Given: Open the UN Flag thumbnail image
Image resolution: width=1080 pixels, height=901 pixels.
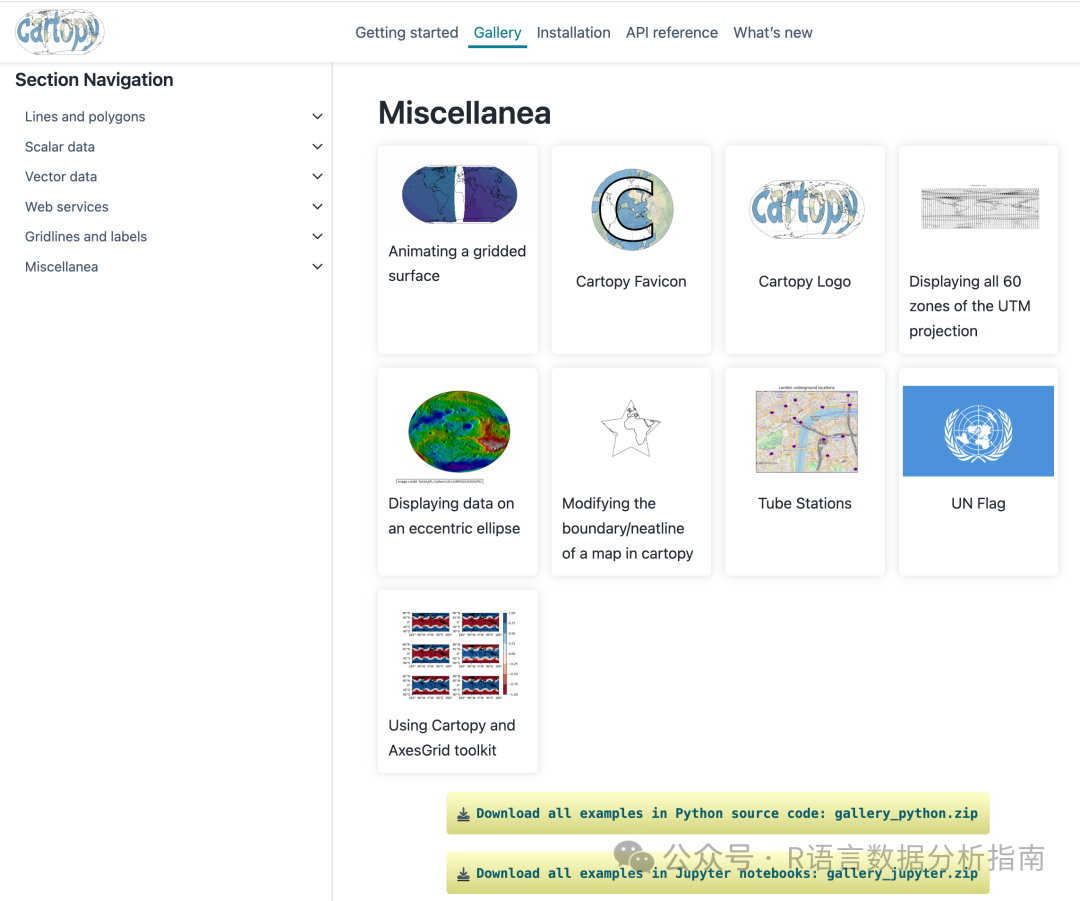Looking at the screenshot, I should [978, 431].
